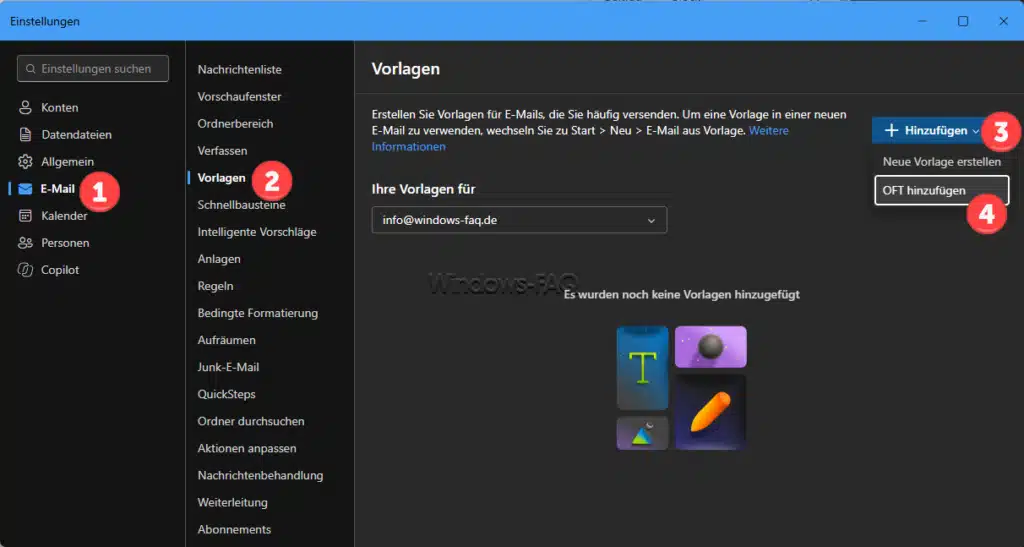Click the Kalender calendar icon
This screenshot has height=547, width=1024.
25,215
